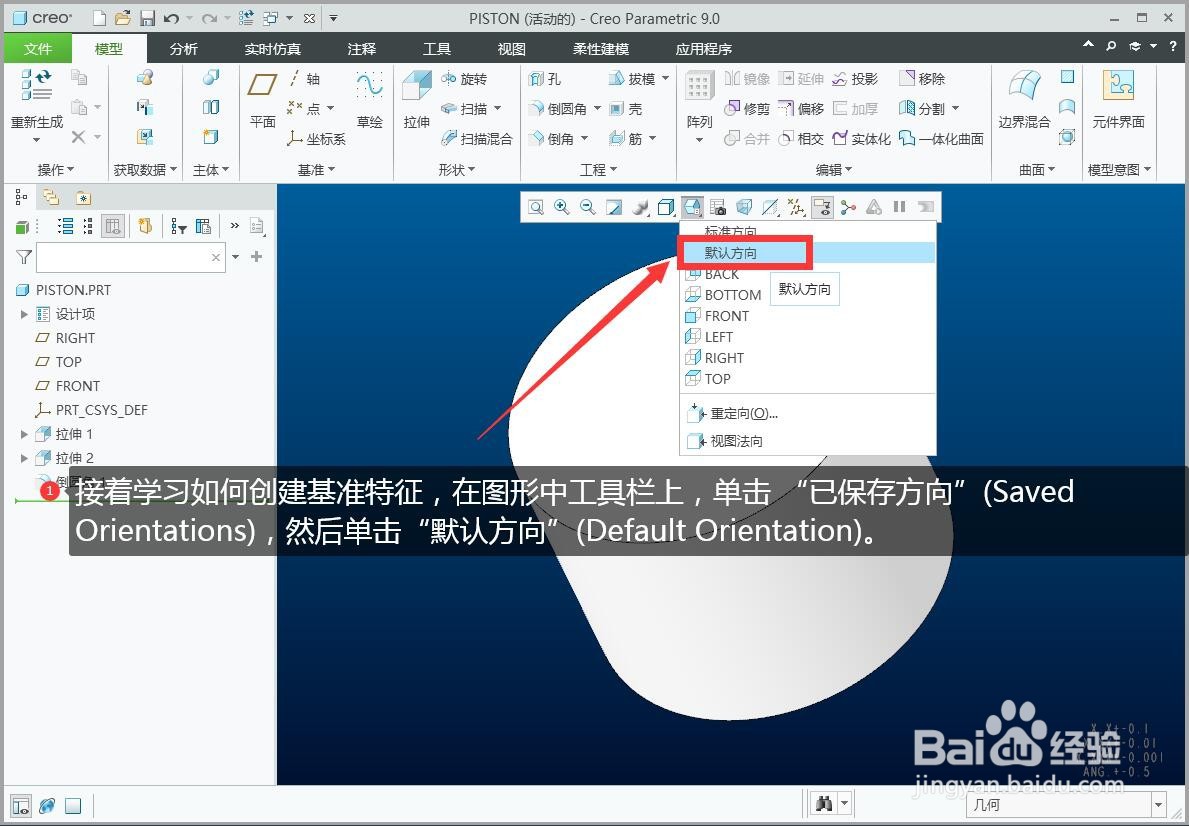Toggle the spin center icon in graphics toolbar
This screenshot has width=1189, height=826.
pyautogui.click(x=848, y=207)
